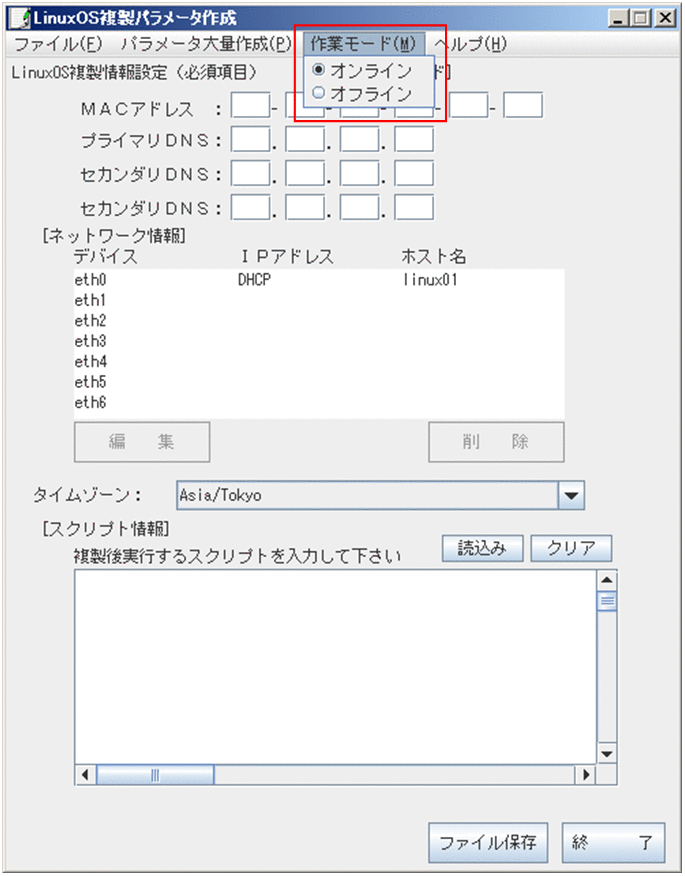This screenshot has height=876, width=685.
Task: Click the script area scroll-up arrow
Action: point(607,580)
